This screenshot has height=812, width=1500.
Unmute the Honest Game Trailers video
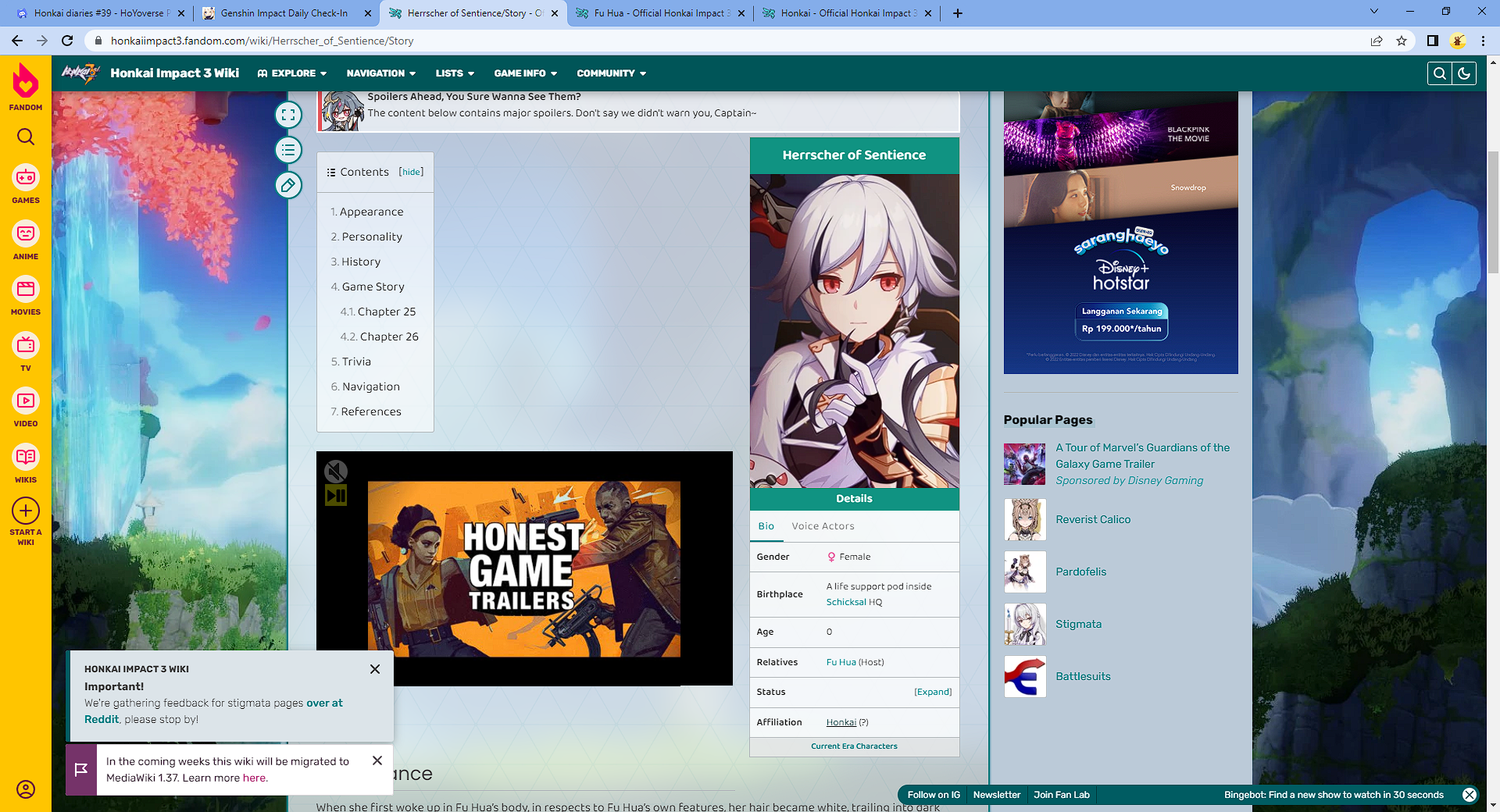(x=336, y=471)
